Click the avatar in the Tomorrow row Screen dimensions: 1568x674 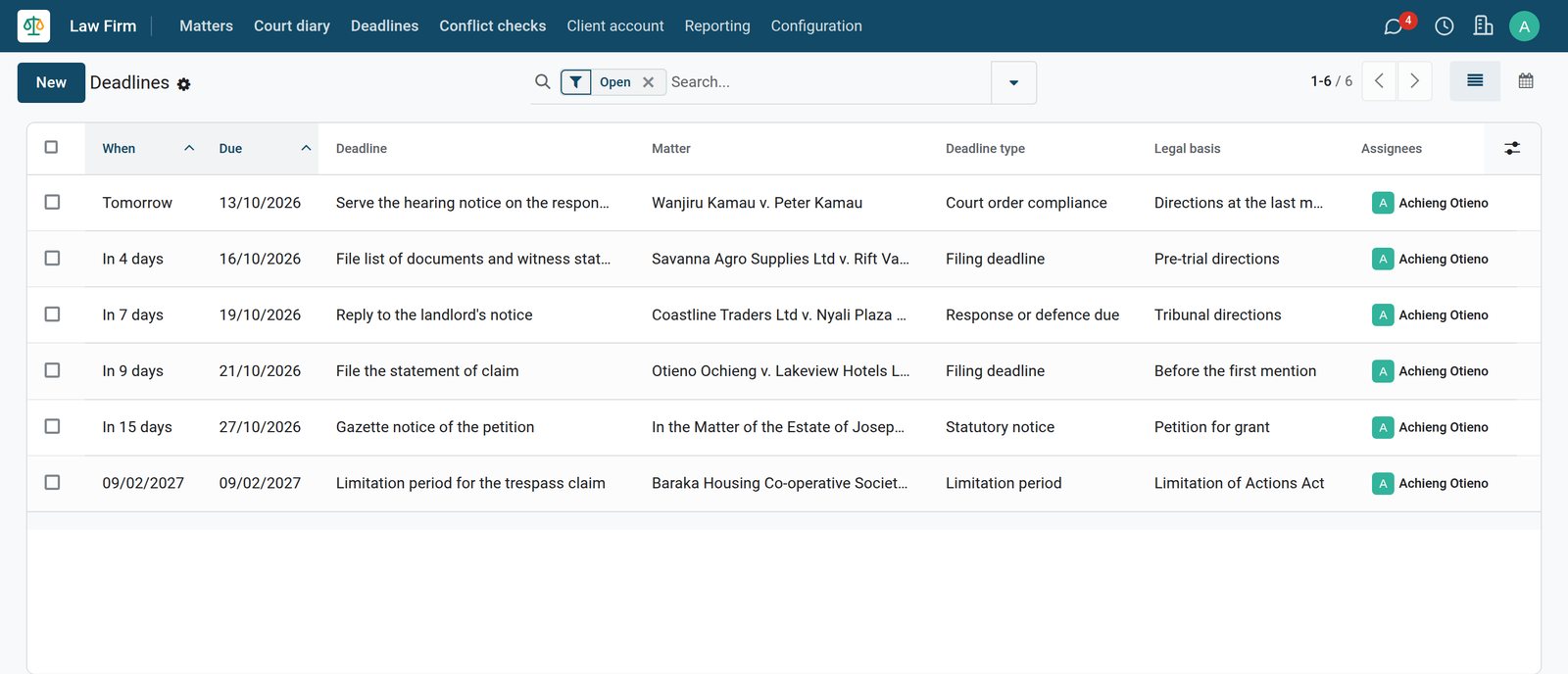1383,203
